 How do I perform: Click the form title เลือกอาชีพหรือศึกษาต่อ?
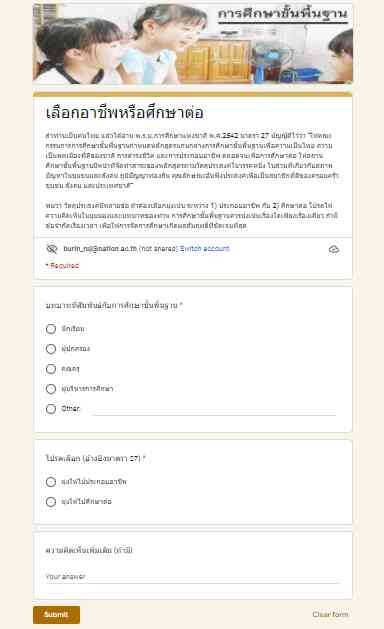(125, 113)
